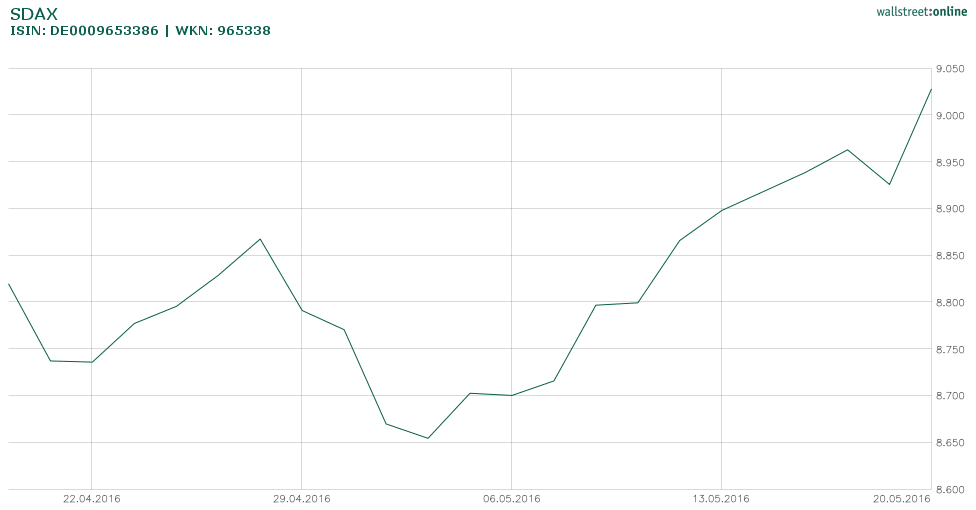
Task: Click the 06.05.2016 date label
Action: [x=512, y=498]
